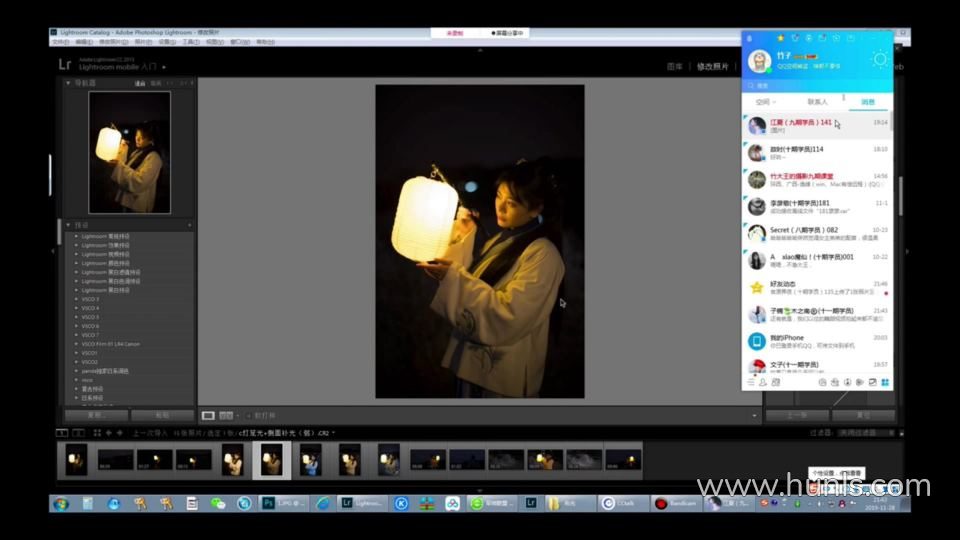Viewport: 960px width, 540px height.
Task: Set navigator zoom to 适合
Action: (x=140, y=83)
